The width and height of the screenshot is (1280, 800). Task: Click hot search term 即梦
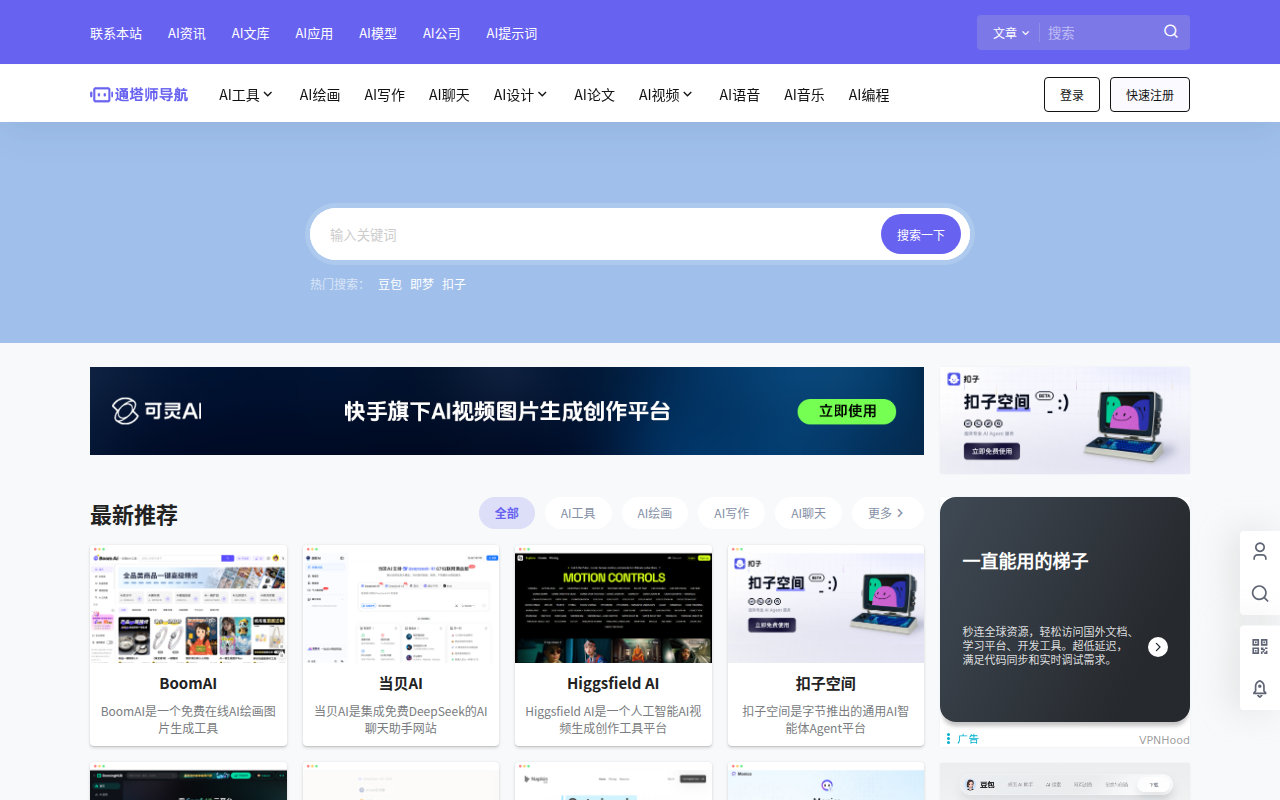point(422,284)
